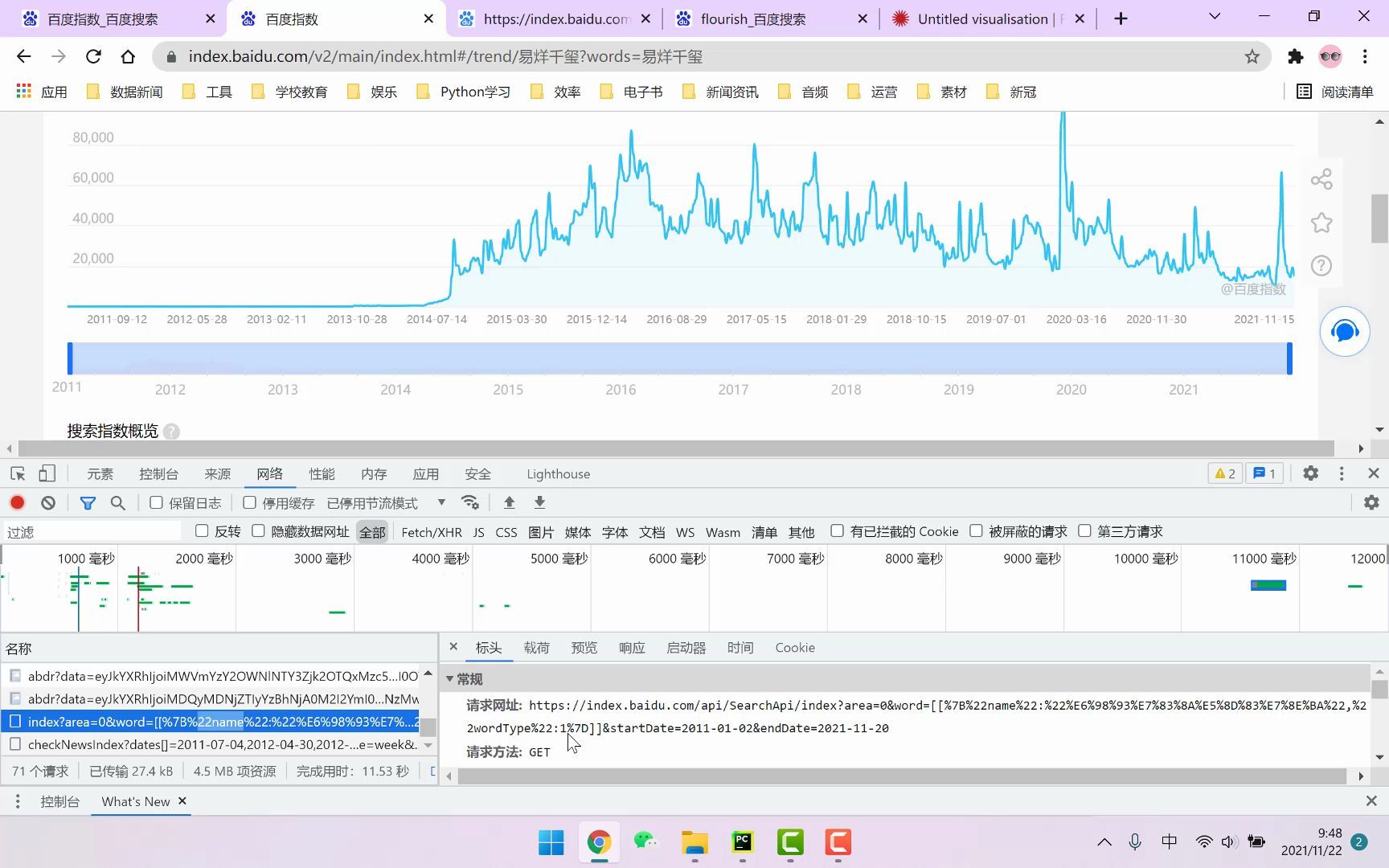Enable the 保留日志 checkbox
The width and height of the screenshot is (1389, 868).
click(157, 502)
